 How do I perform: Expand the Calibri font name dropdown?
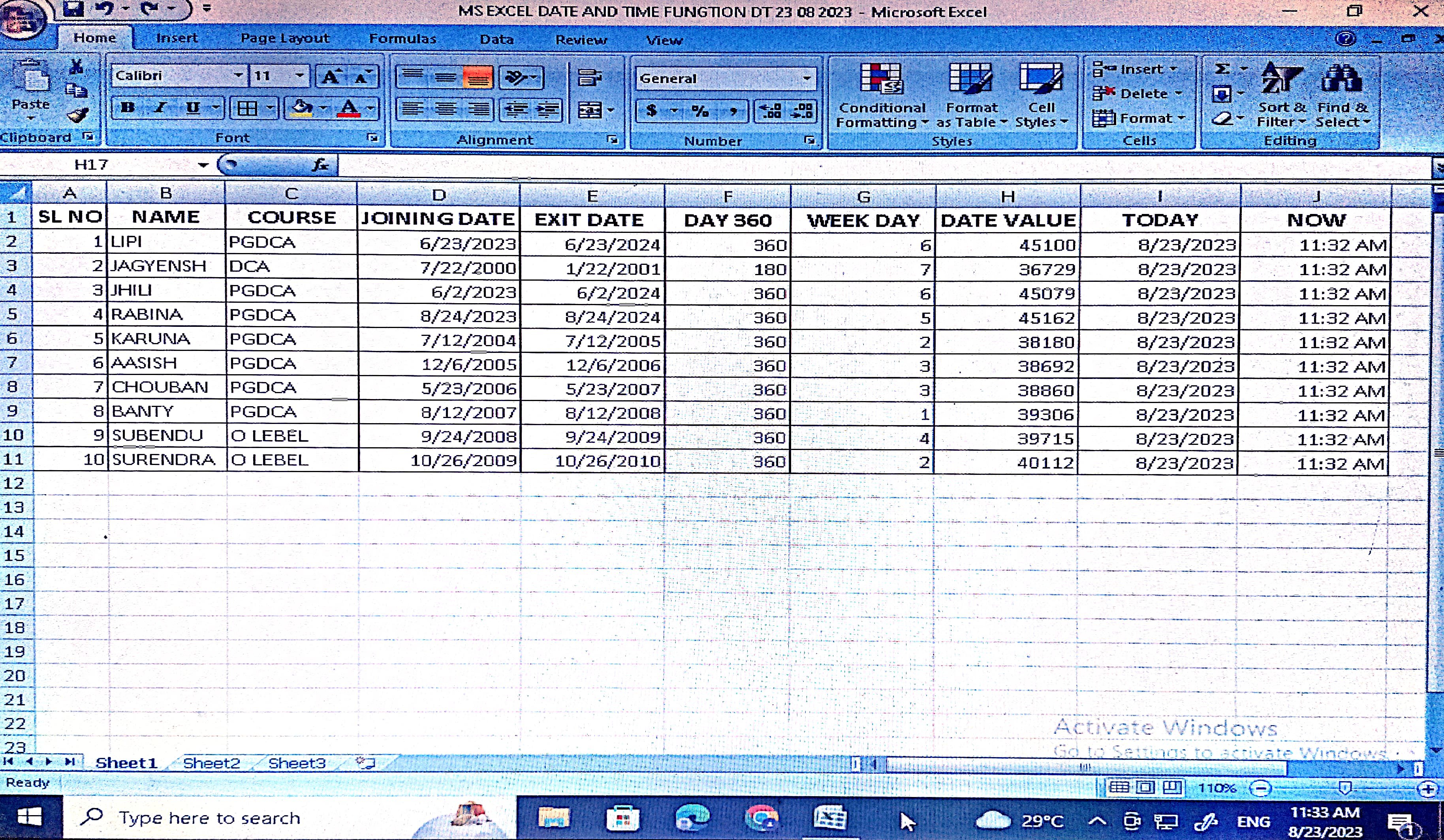coord(238,75)
